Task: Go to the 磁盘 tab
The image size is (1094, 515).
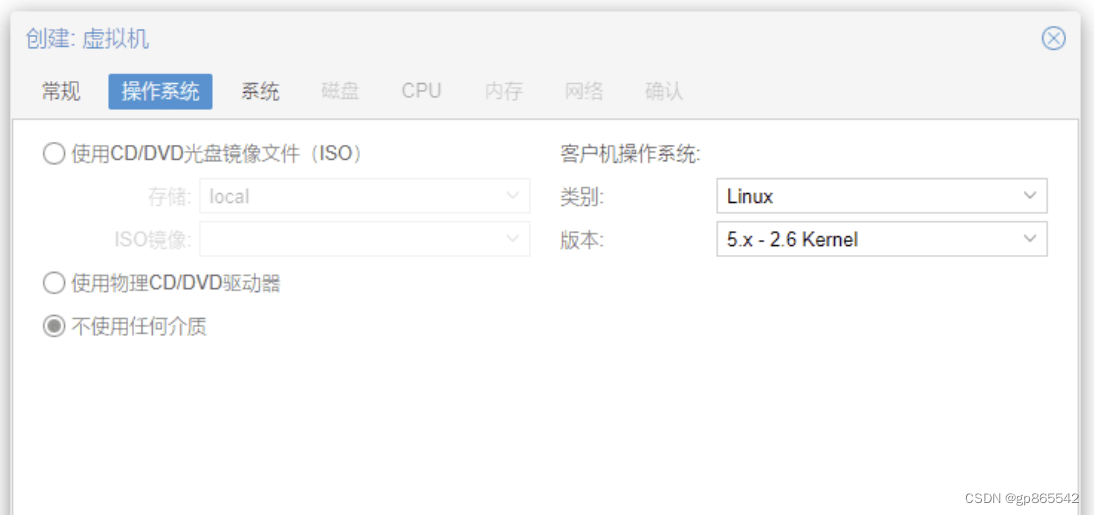Action: coord(340,92)
